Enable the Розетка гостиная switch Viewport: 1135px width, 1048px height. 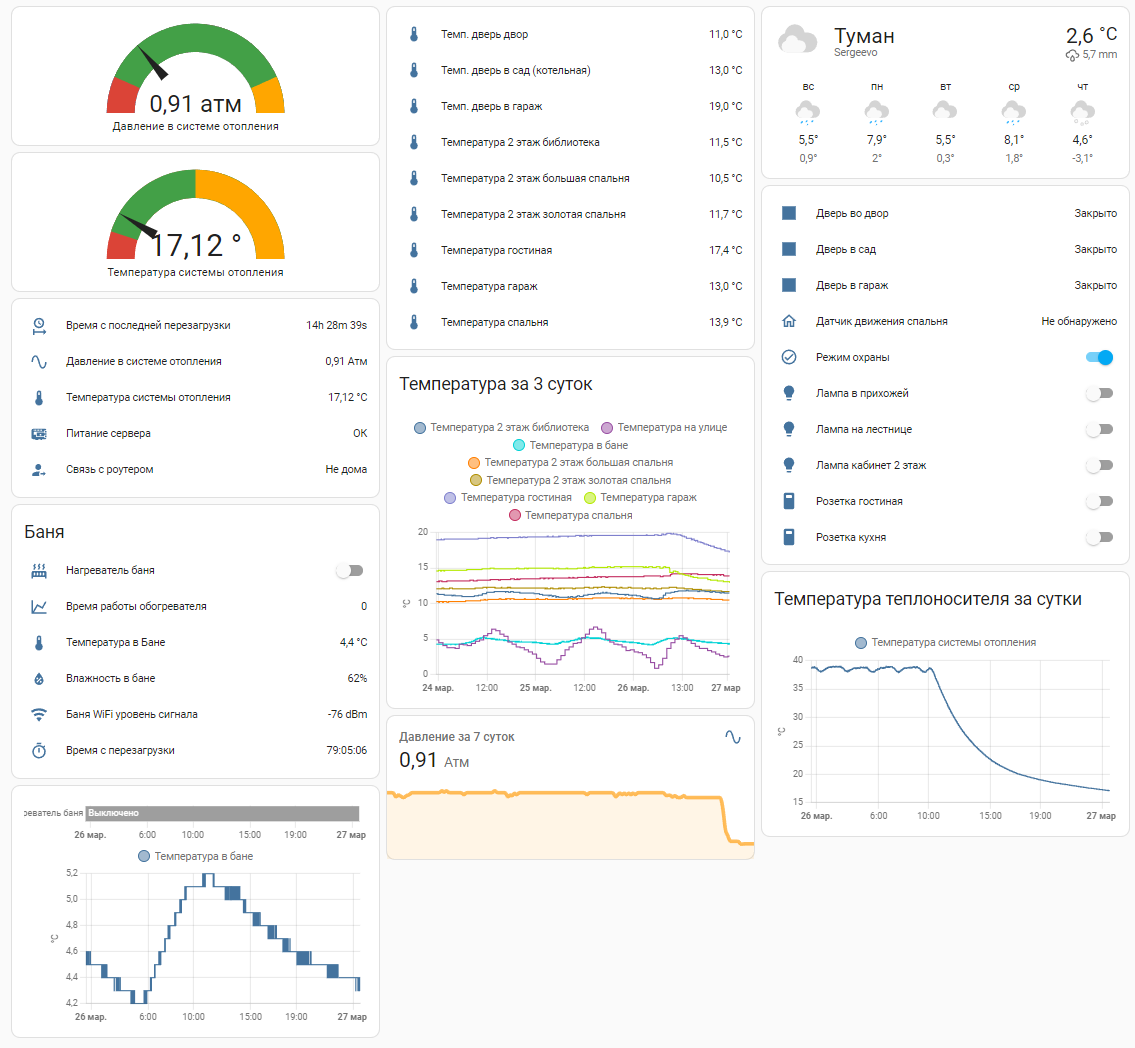1100,501
